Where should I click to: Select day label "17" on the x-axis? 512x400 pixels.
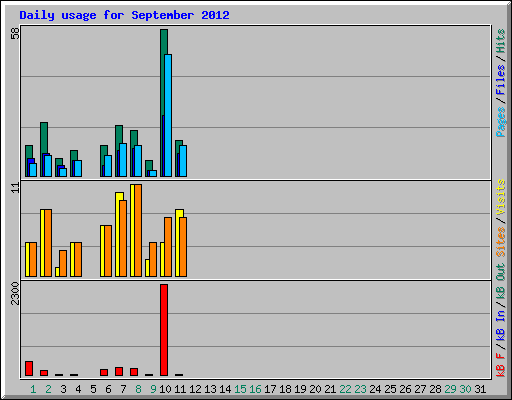pyautogui.click(x=270, y=389)
